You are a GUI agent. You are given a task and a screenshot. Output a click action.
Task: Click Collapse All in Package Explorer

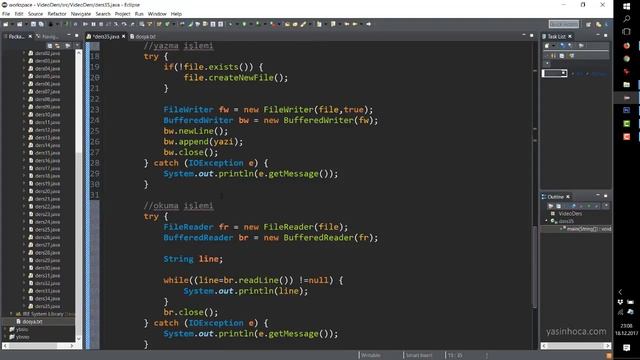tap(50, 46)
